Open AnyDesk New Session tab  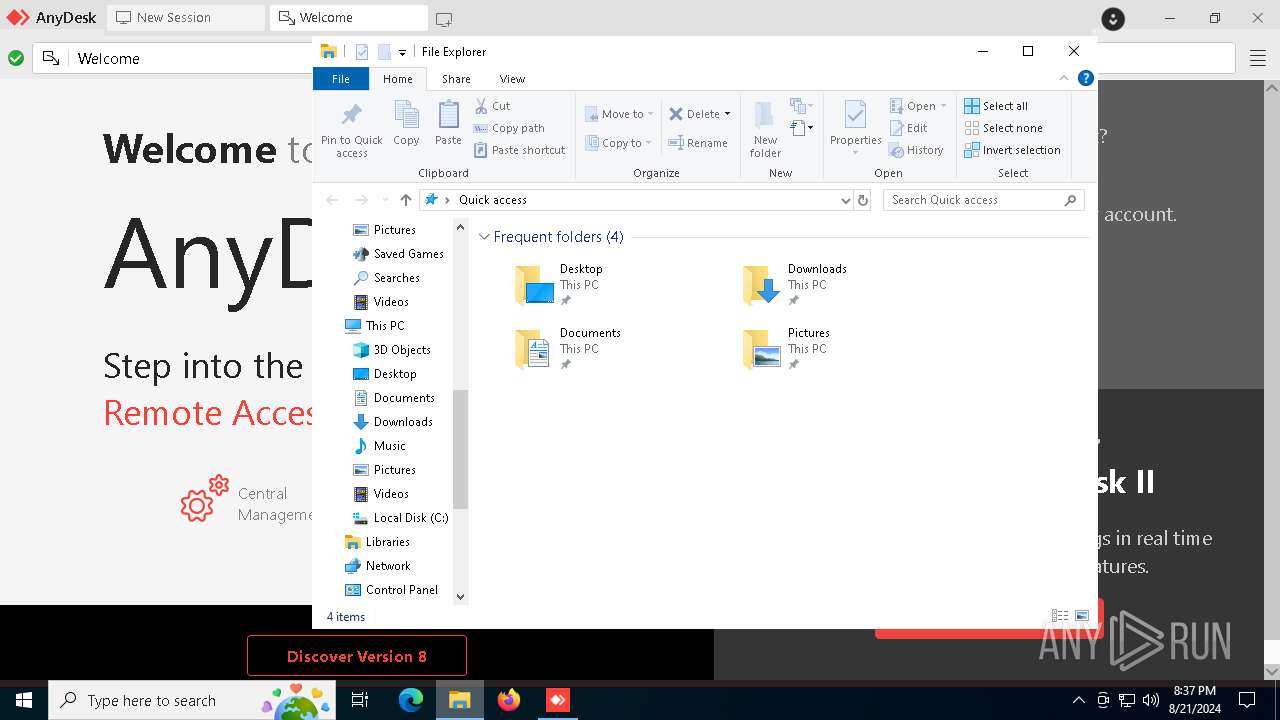[185, 17]
